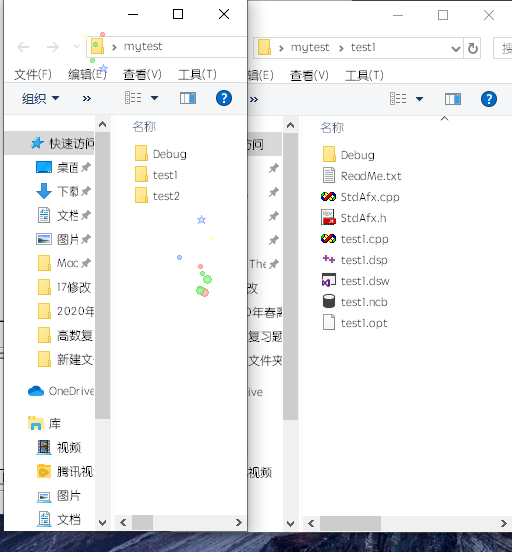This screenshot has width=512, height=552.
Task: Sort by 名称 column in mytest window
Action: (144, 126)
